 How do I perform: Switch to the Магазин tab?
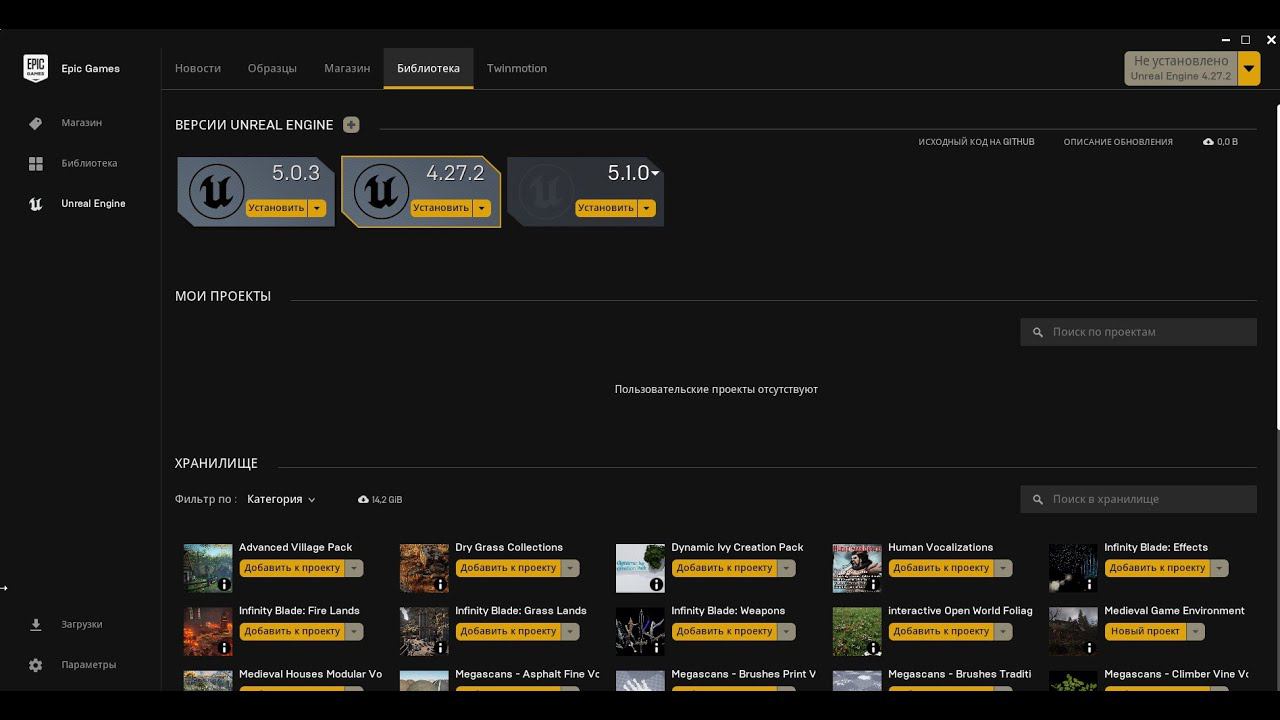[347, 68]
